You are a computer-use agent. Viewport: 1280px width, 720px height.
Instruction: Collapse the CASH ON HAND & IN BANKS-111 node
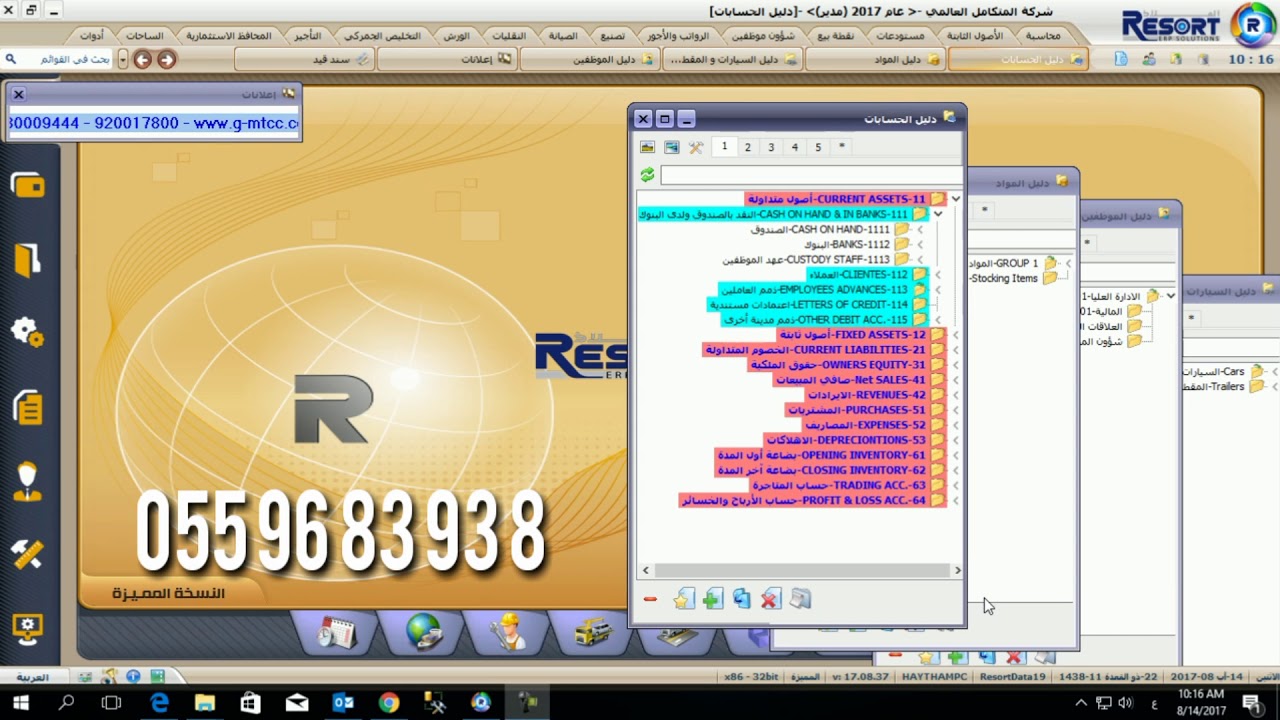click(x=938, y=214)
